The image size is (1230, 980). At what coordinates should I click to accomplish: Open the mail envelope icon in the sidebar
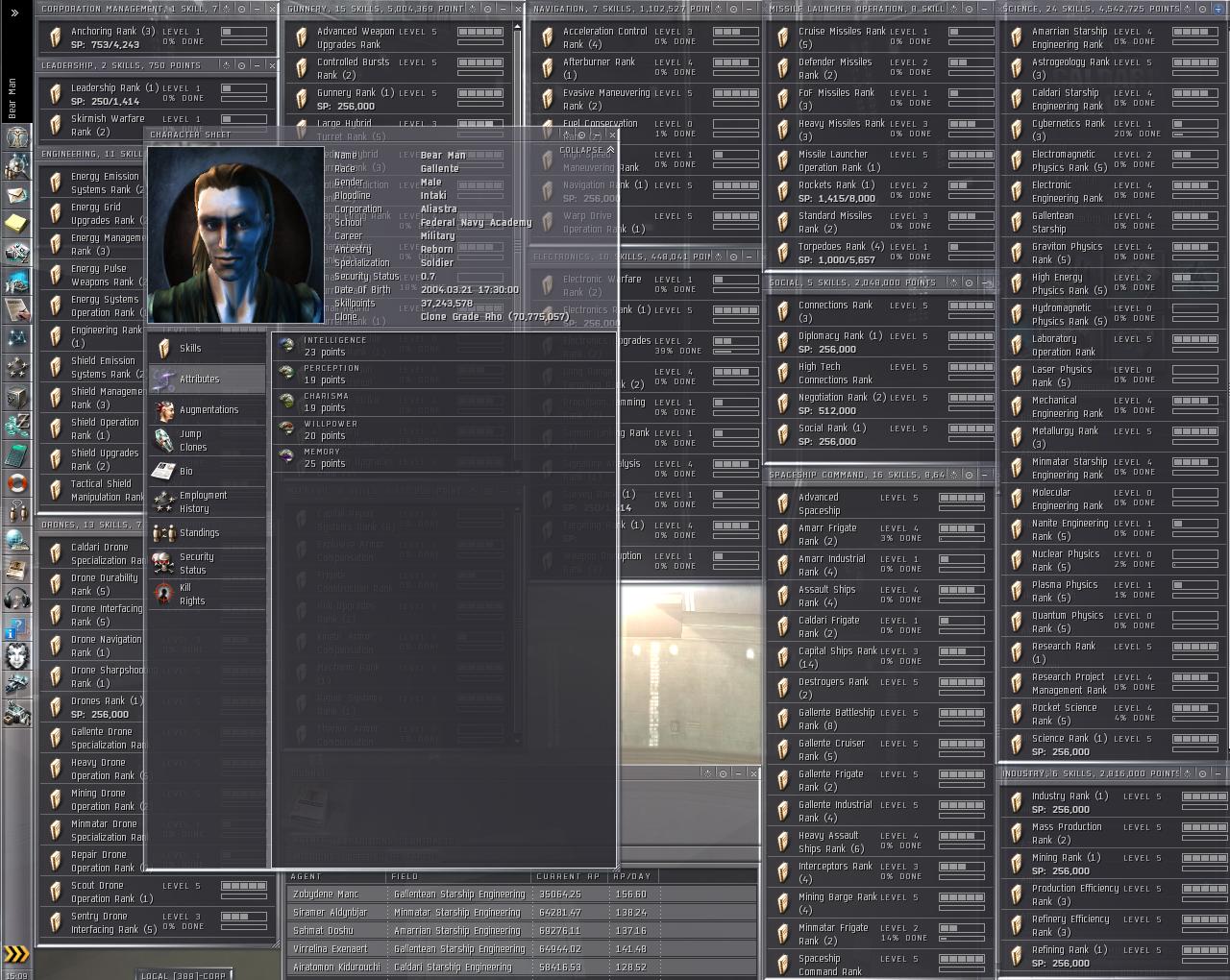point(16,195)
